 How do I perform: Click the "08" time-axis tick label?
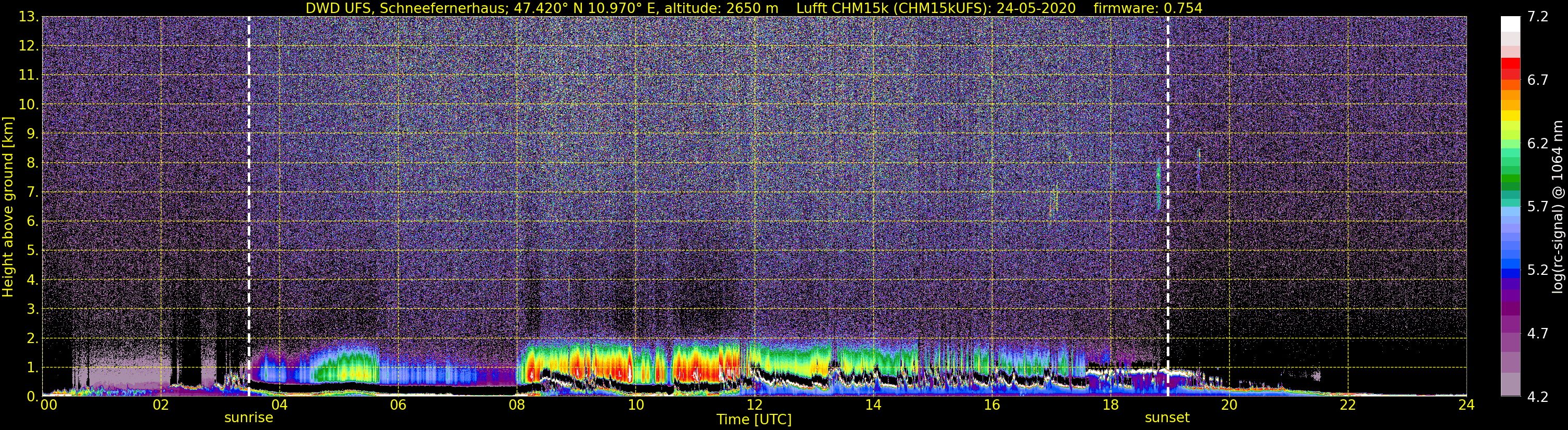coord(517,406)
